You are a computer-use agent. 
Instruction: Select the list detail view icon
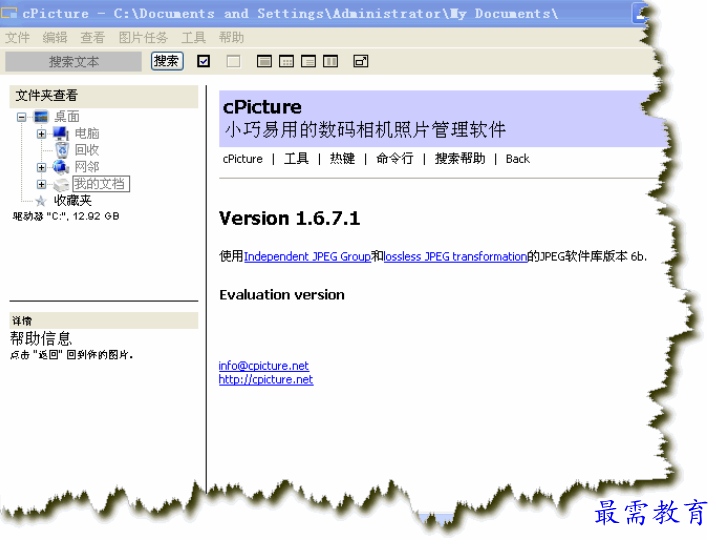[x=308, y=61]
